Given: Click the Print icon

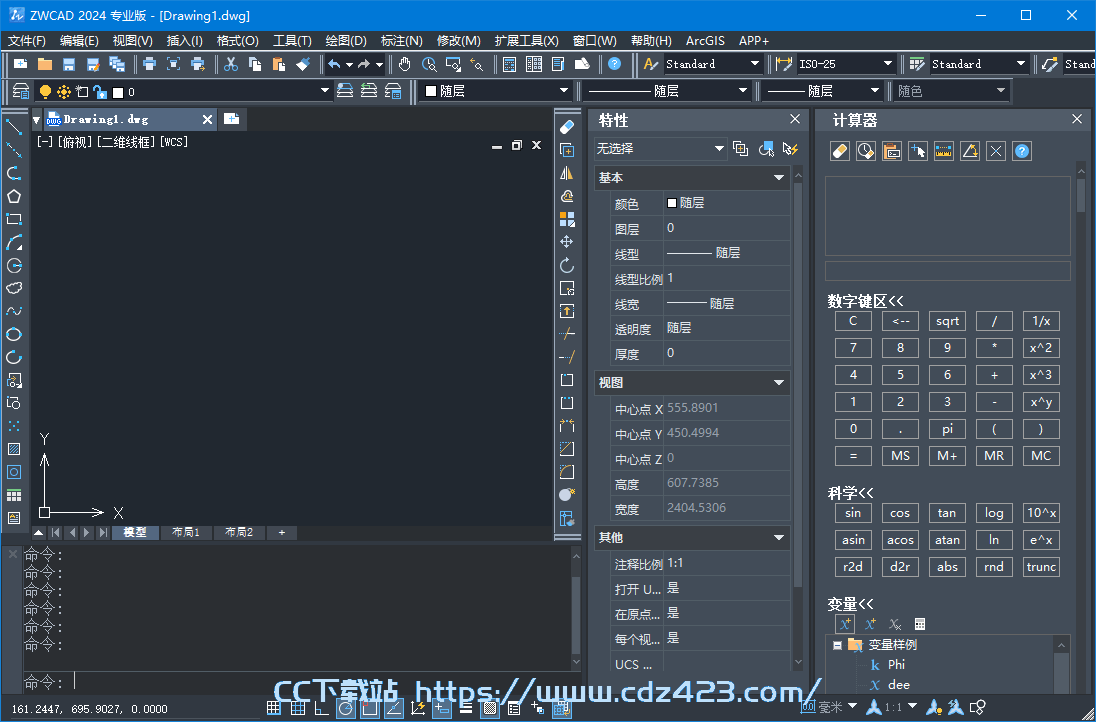Looking at the screenshot, I should 149,64.
